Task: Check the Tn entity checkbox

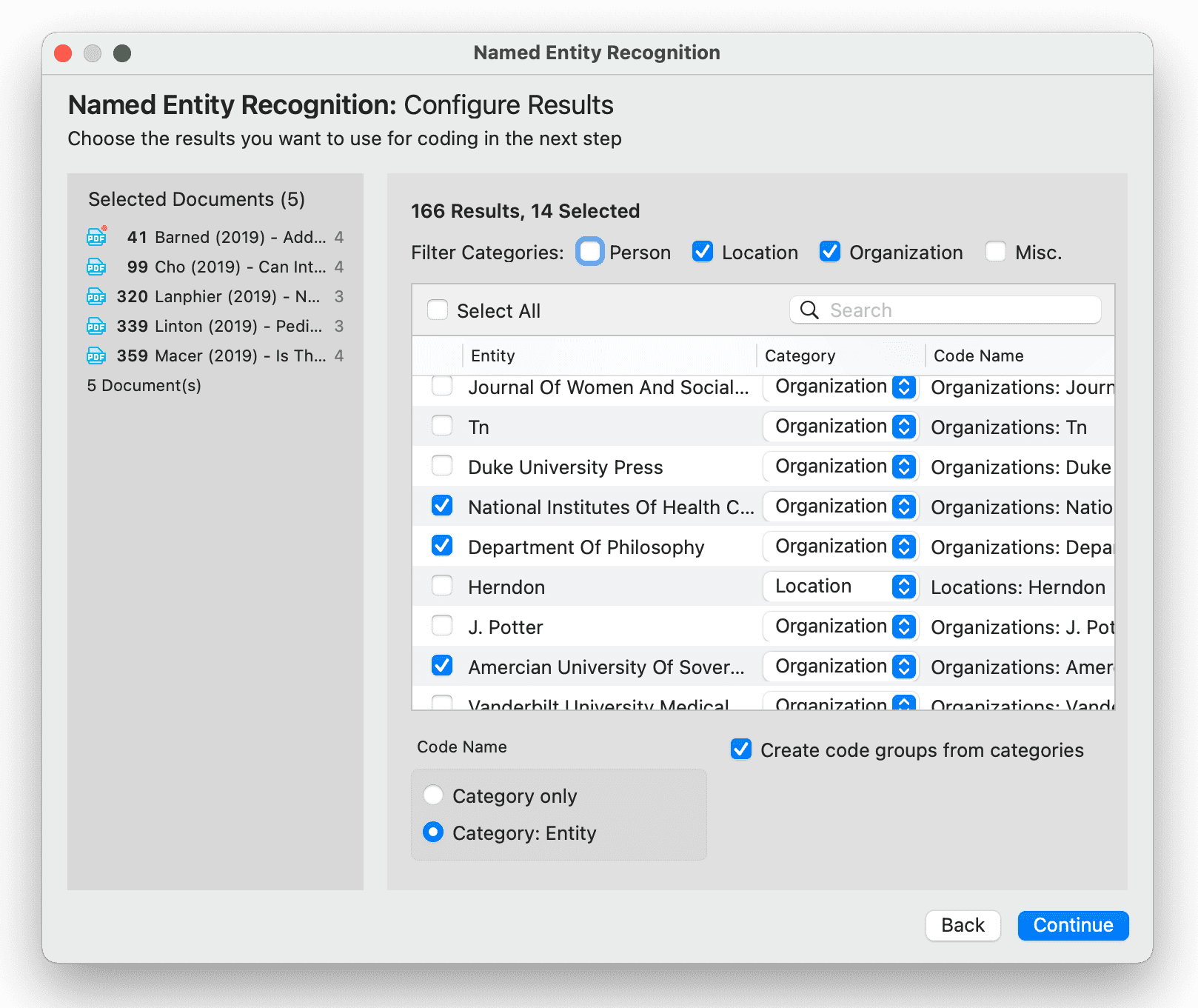Action: [x=442, y=426]
